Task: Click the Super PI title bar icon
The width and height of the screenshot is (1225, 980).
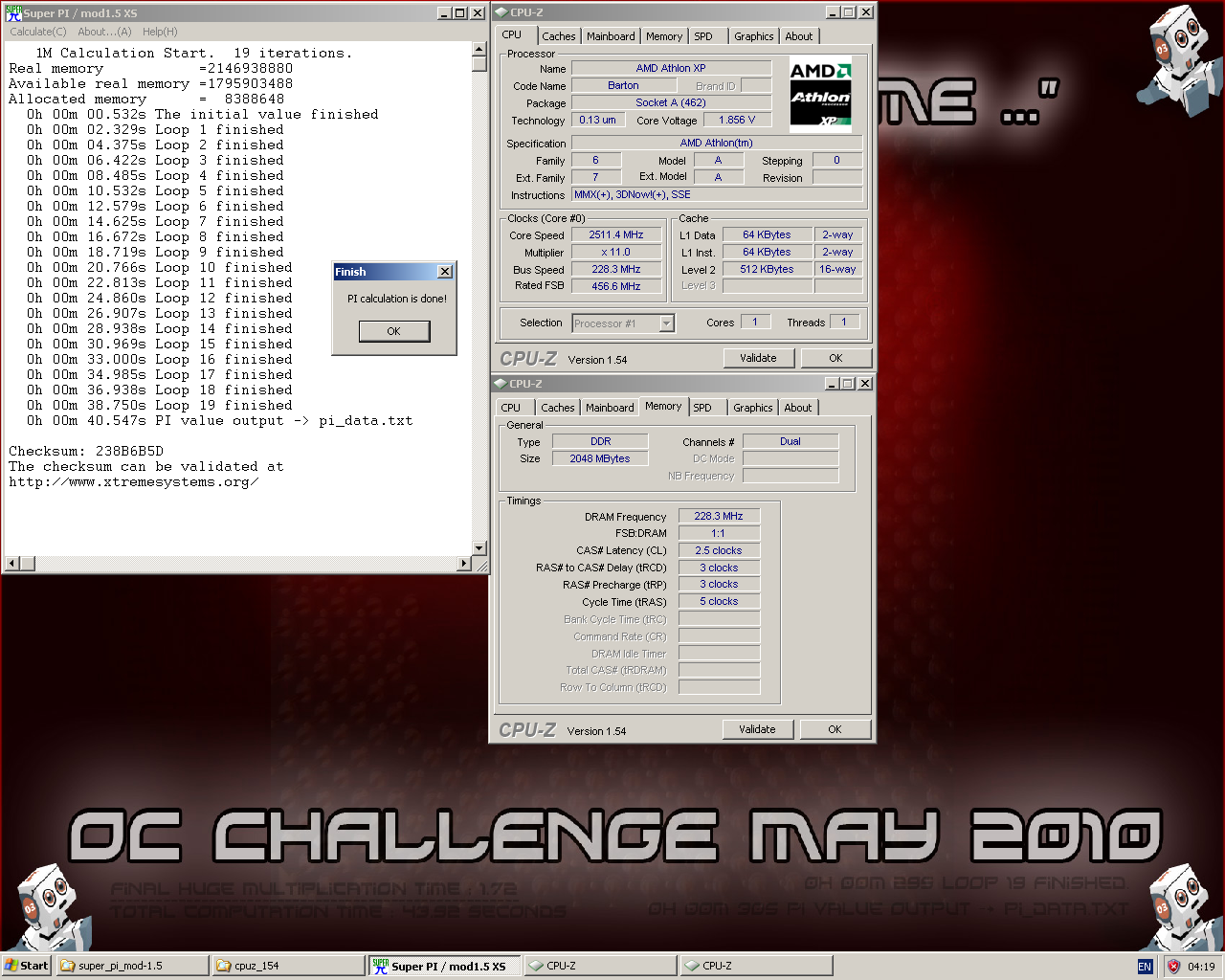Action: (x=13, y=12)
